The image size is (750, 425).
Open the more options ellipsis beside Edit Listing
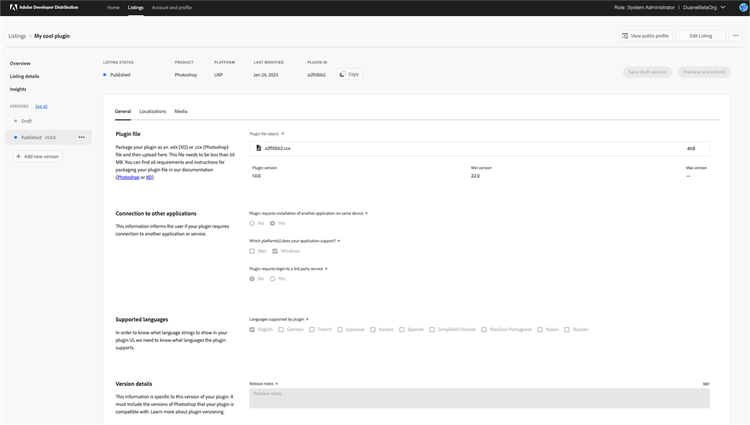(x=736, y=36)
